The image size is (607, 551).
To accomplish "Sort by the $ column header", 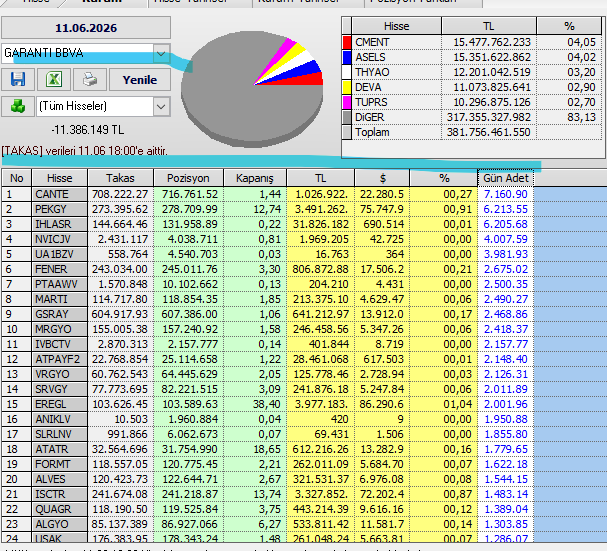I will pos(382,178).
